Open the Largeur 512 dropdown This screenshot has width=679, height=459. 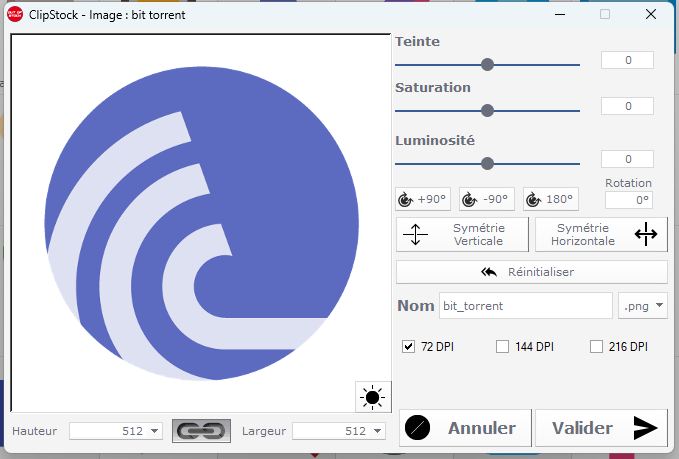point(339,431)
